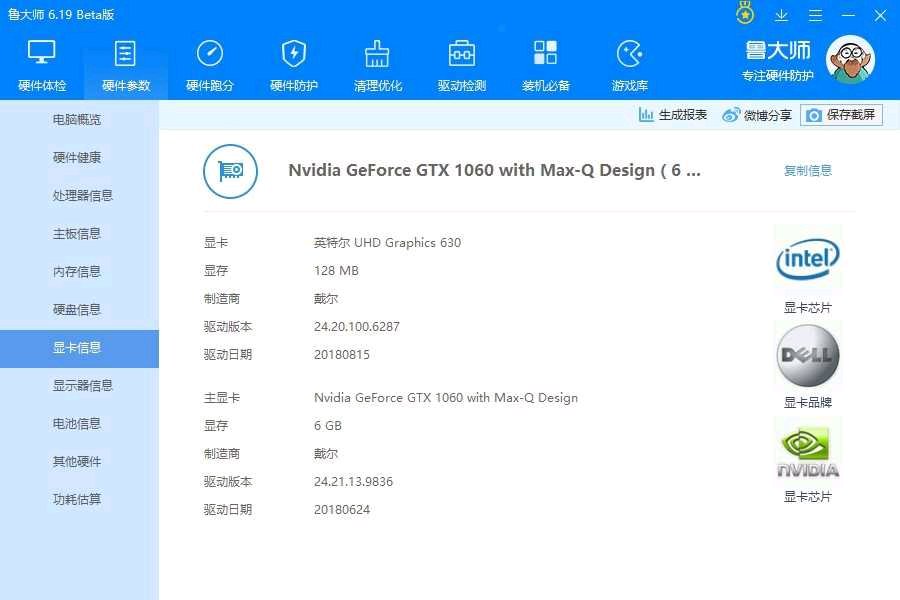The height and width of the screenshot is (600, 900).
Task: Click the Dell brand logo
Action: (808, 355)
